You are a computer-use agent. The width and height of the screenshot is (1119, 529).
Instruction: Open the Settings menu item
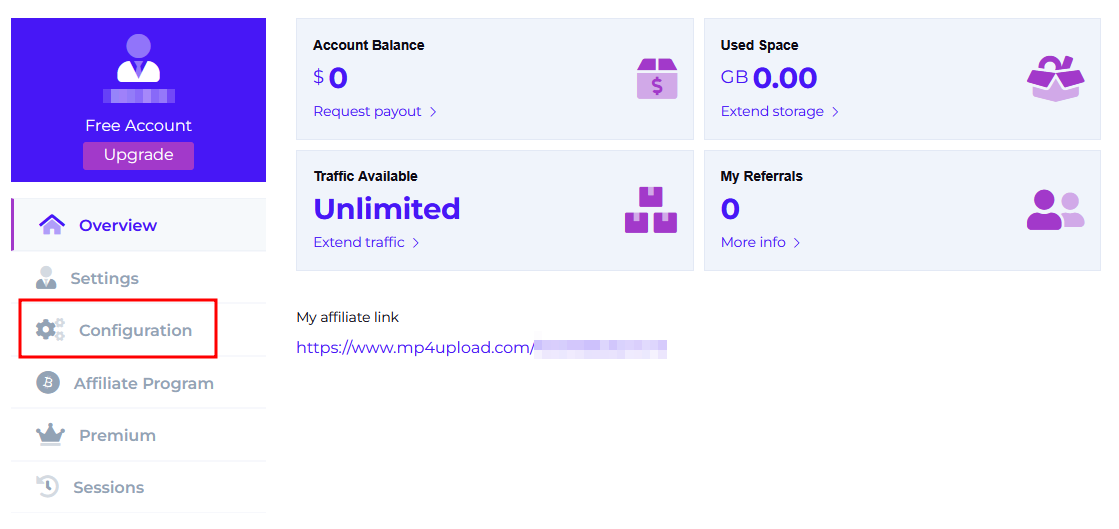point(139,278)
